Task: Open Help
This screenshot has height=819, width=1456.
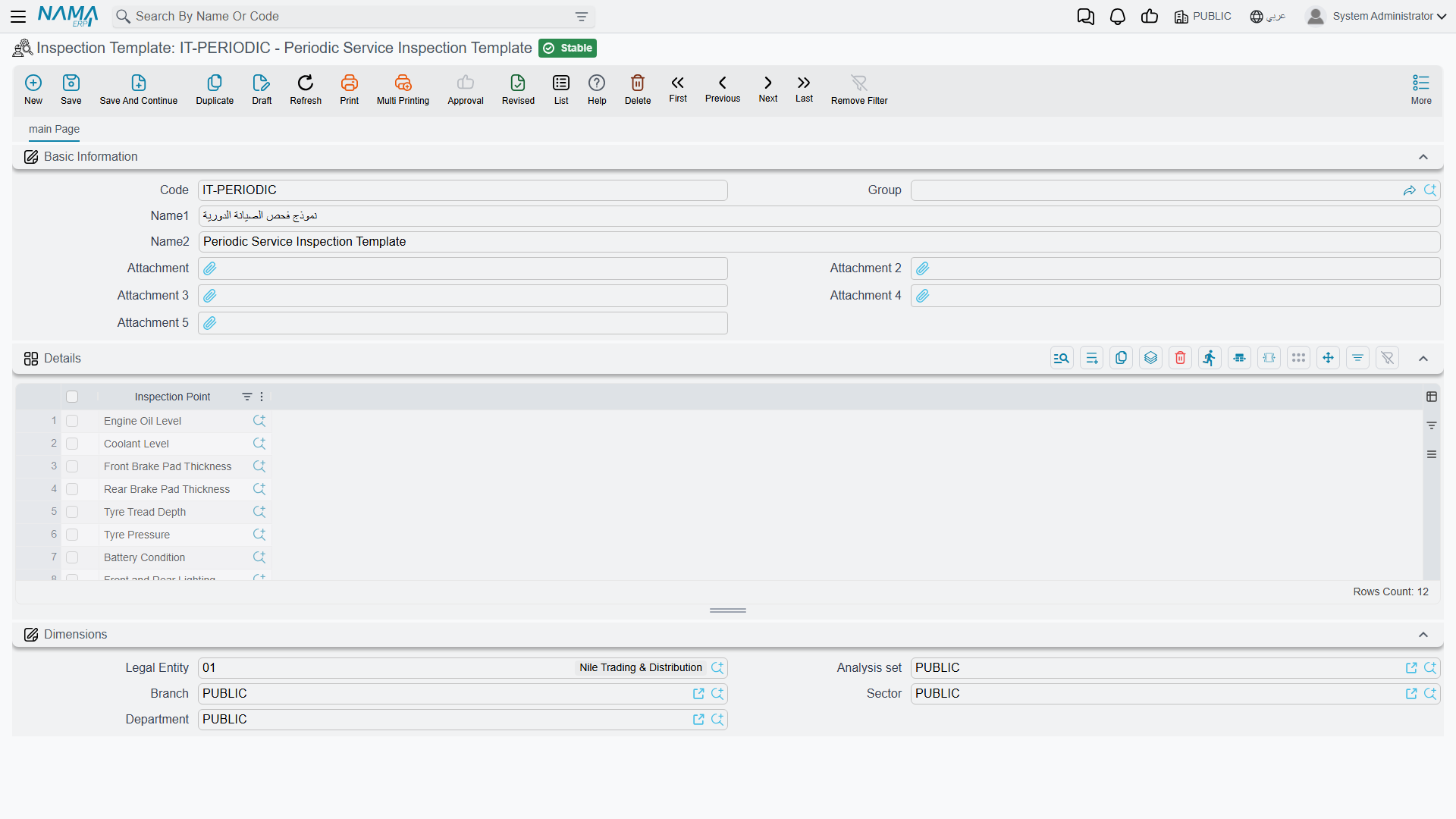Action: click(597, 89)
